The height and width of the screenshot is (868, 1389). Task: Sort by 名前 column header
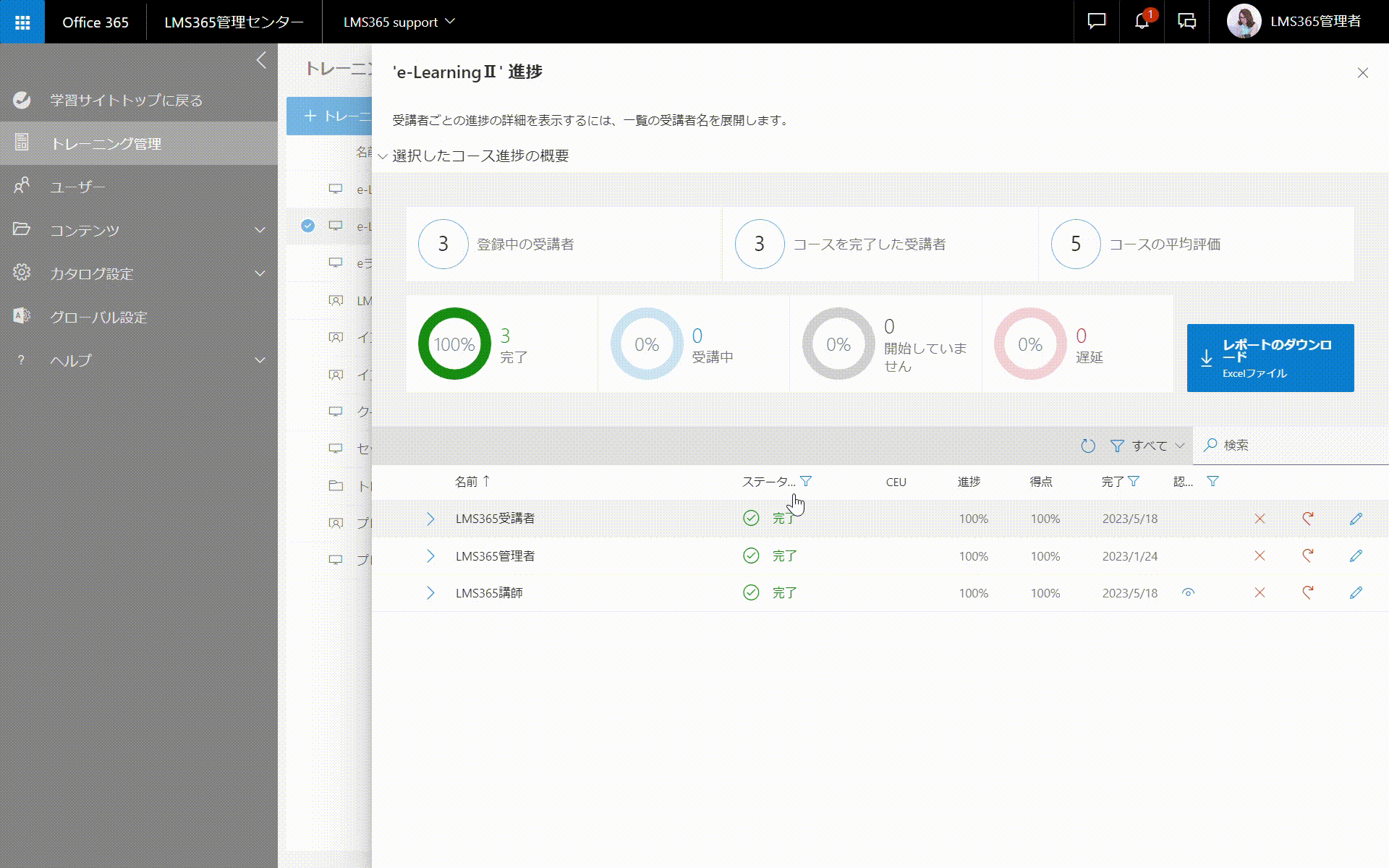coord(472,482)
